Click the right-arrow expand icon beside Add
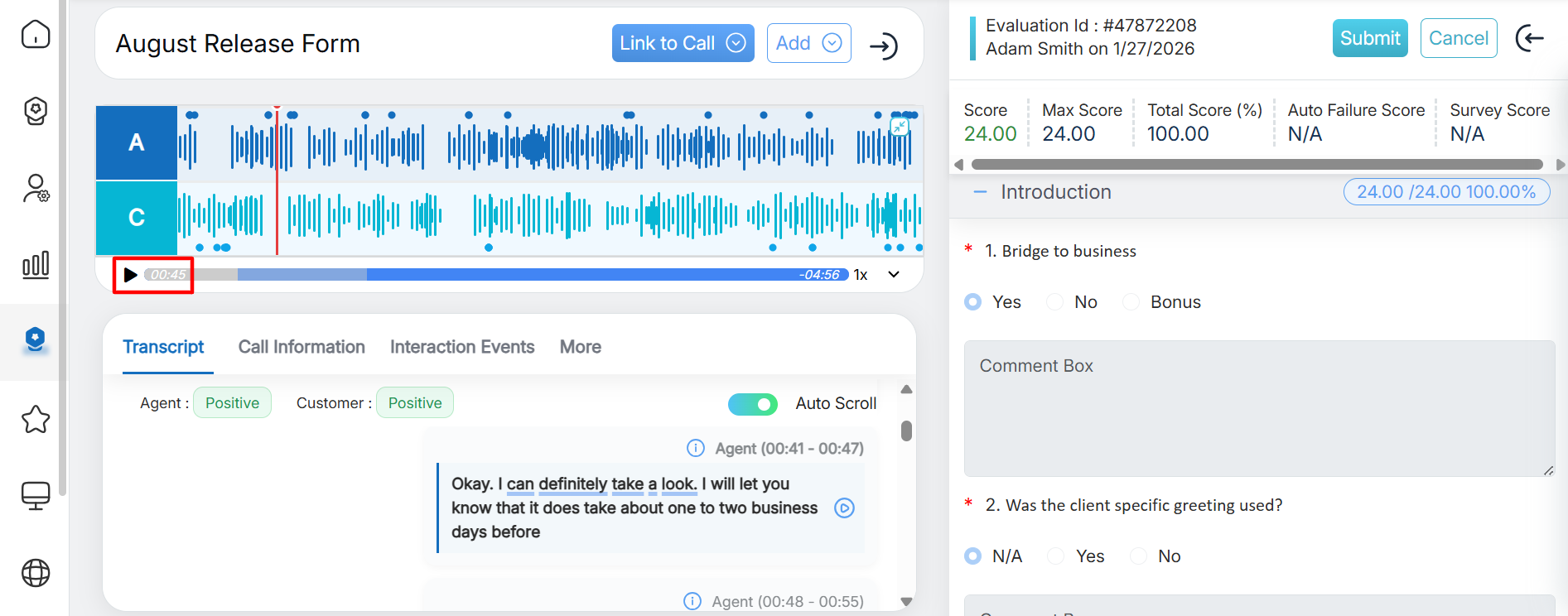This screenshot has width=1568, height=616. tap(884, 46)
